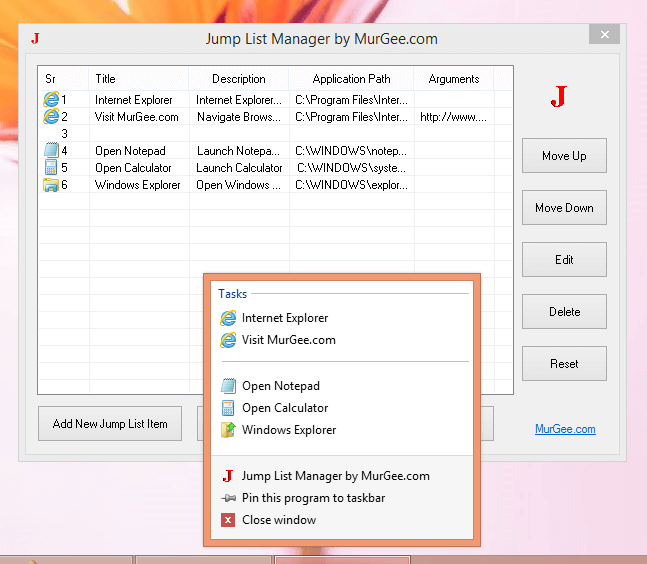
Task: Select the Visit MurGee.com title cell
Action: click(x=137, y=117)
